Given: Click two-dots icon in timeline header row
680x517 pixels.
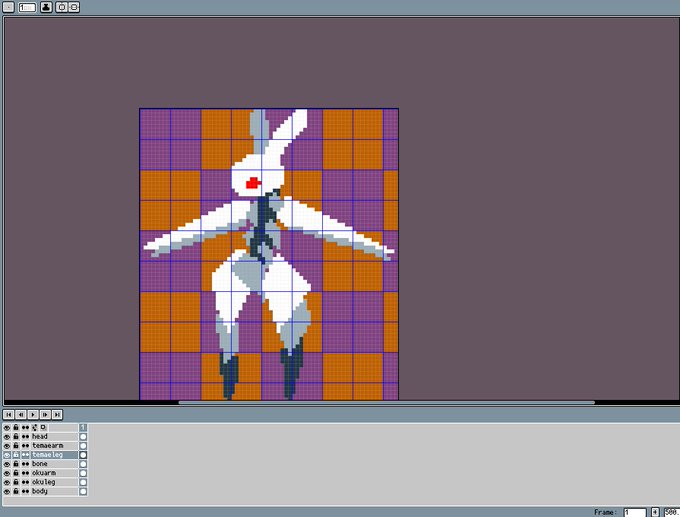Looking at the screenshot, I should click(25, 428).
